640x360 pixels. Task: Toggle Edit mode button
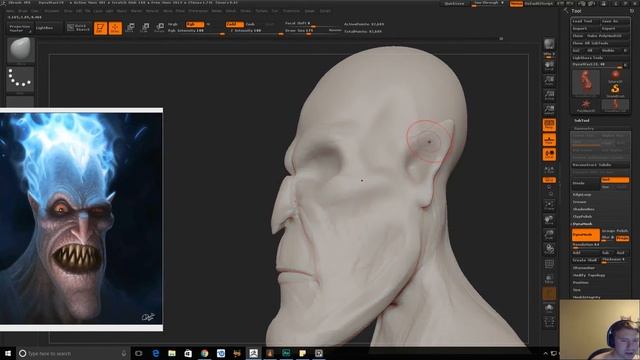click(x=100, y=28)
